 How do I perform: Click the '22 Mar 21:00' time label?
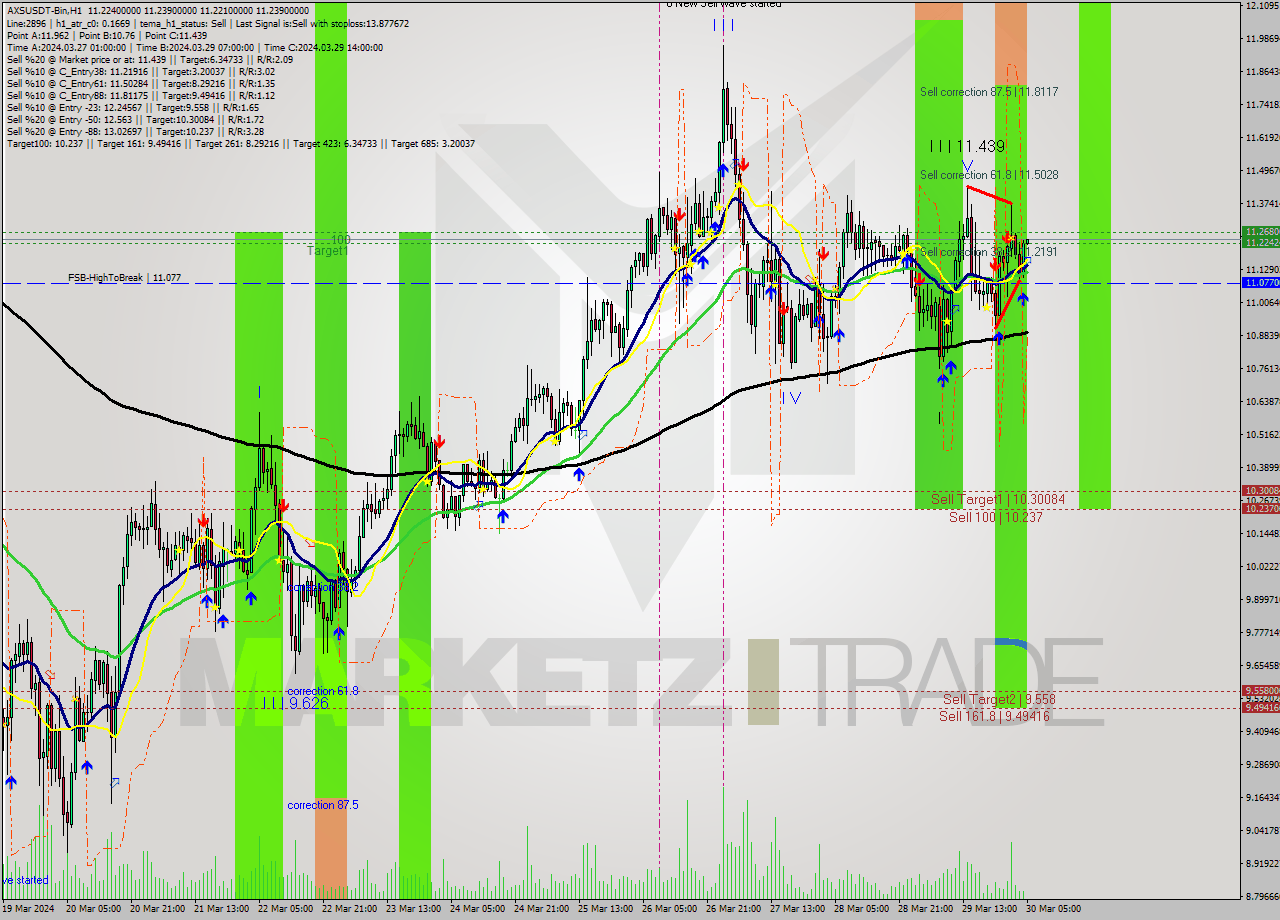[x=351, y=910]
